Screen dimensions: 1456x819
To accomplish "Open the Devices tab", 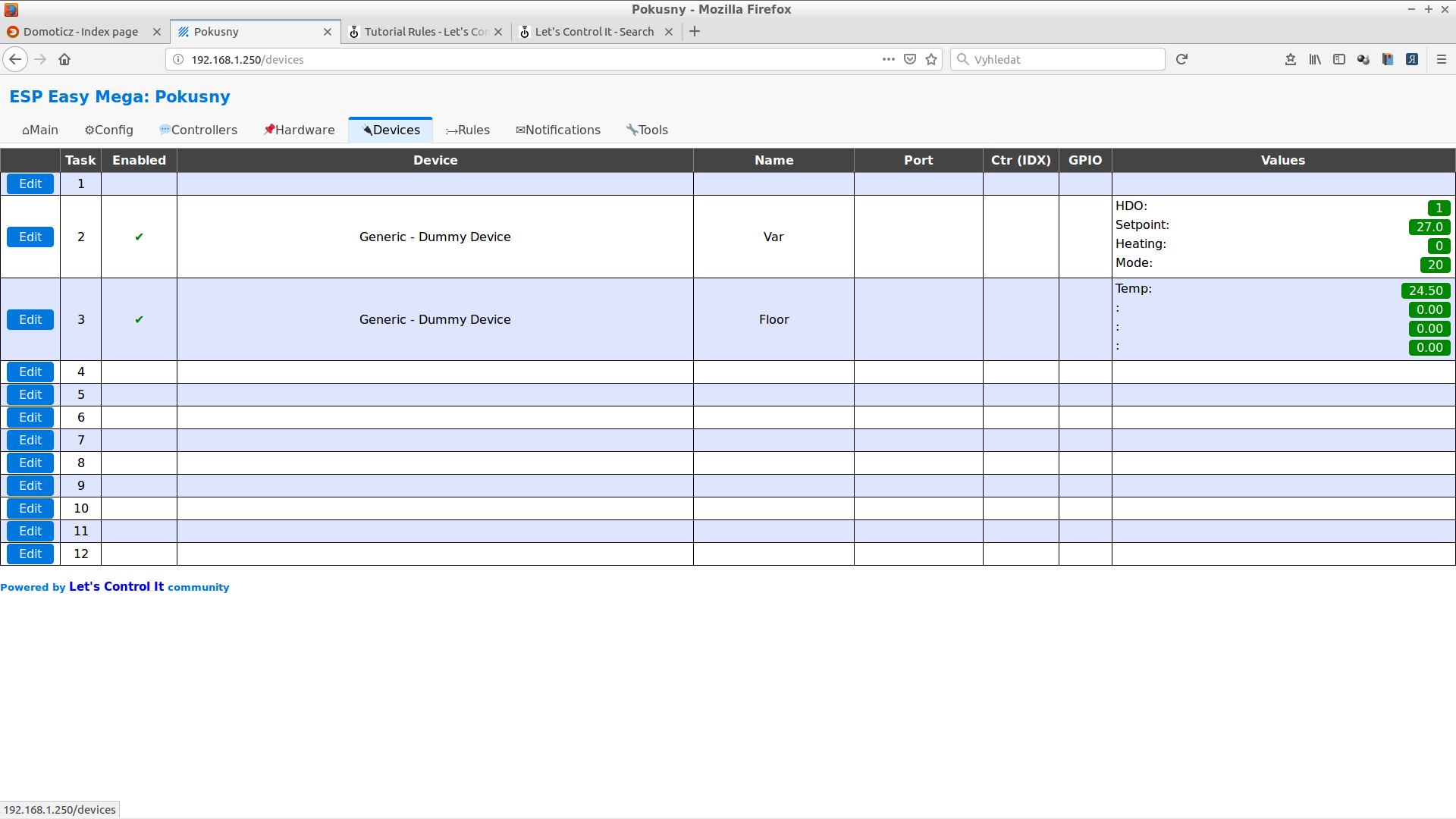I will [393, 129].
